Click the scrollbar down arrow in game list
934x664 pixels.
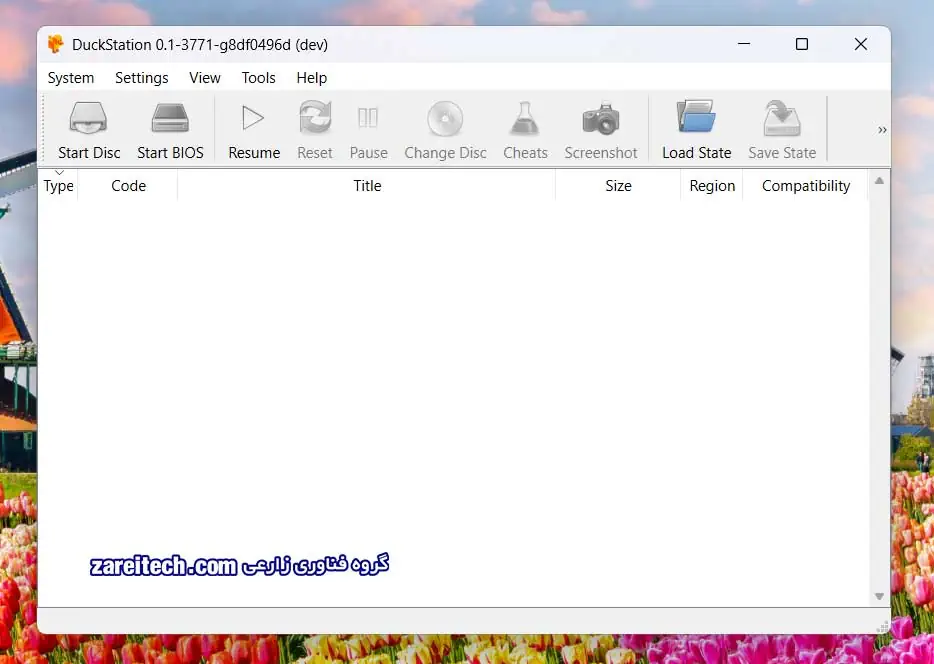pyautogui.click(x=879, y=596)
